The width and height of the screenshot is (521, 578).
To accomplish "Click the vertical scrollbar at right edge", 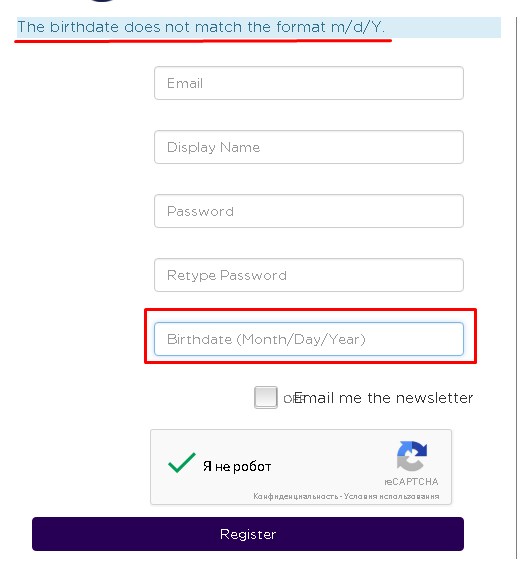I will click(517, 288).
